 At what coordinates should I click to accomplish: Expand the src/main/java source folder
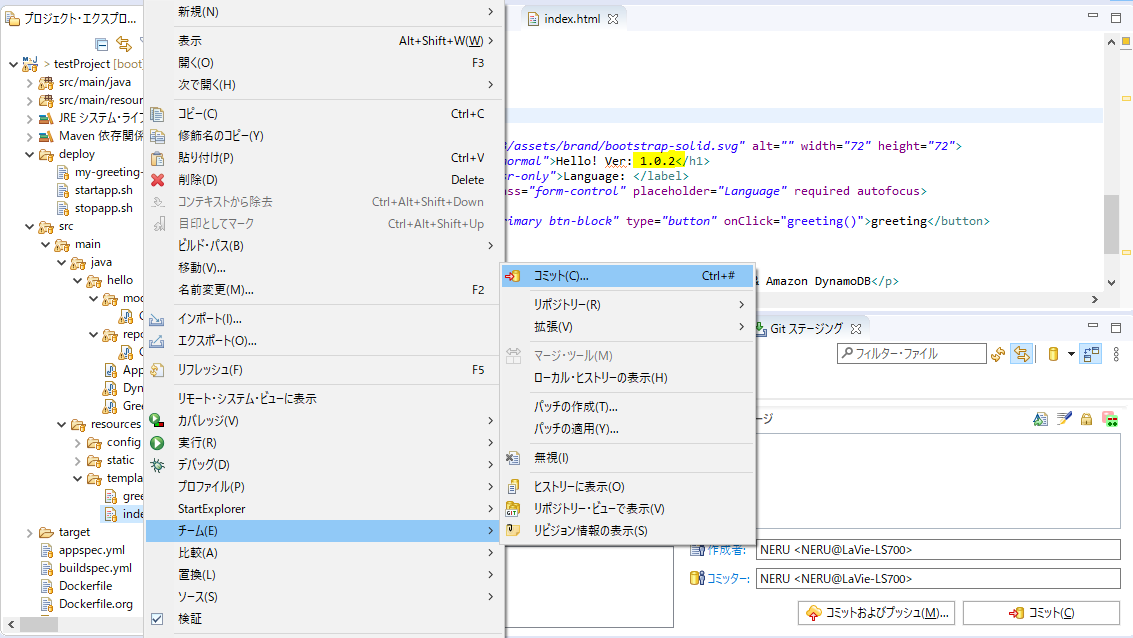[x=29, y=83]
